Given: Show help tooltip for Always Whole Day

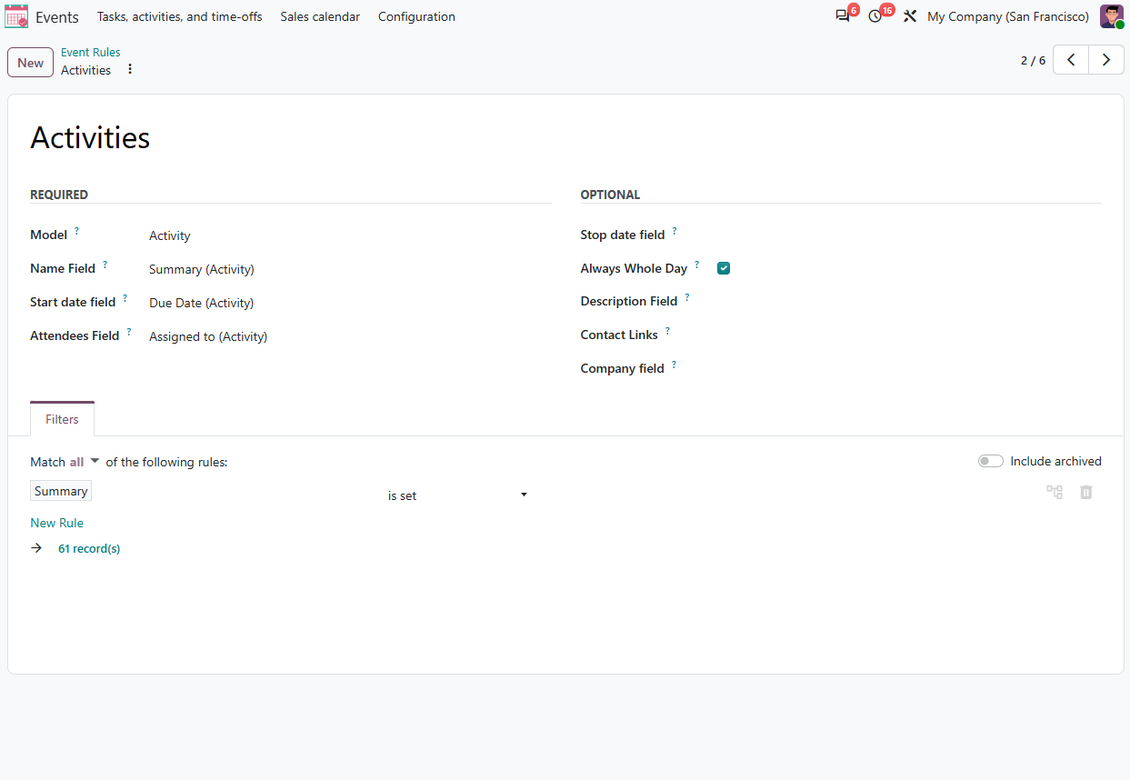Looking at the screenshot, I should pyautogui.click(x=697, y=265).
